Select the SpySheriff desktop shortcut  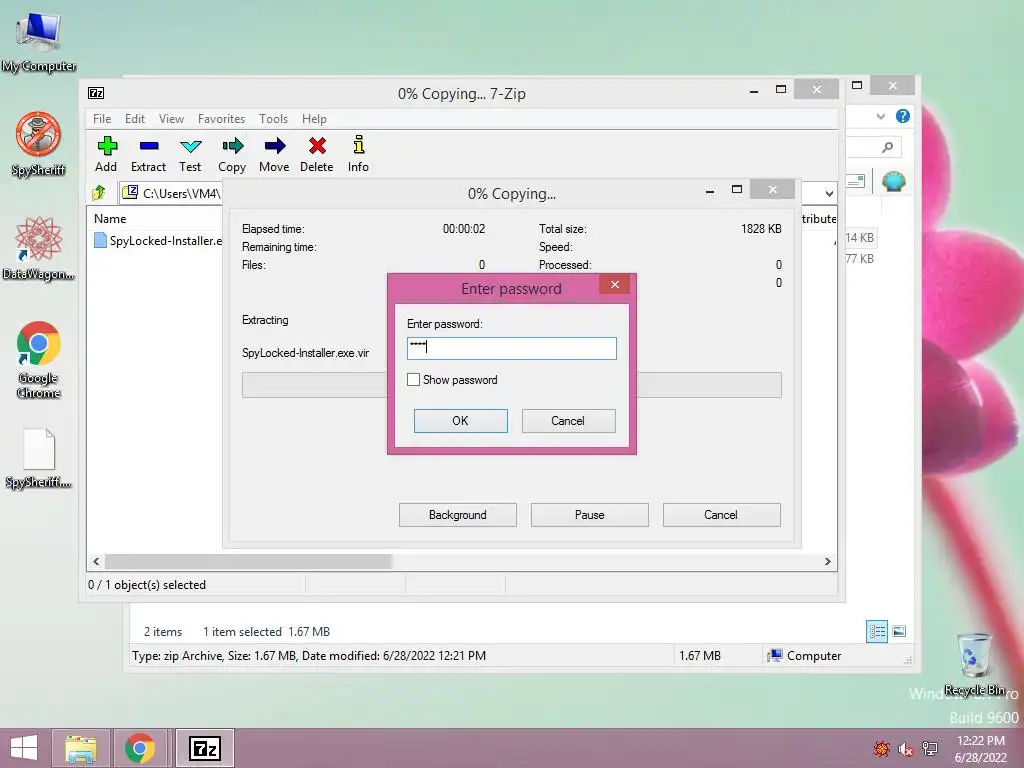click(39, 144)
